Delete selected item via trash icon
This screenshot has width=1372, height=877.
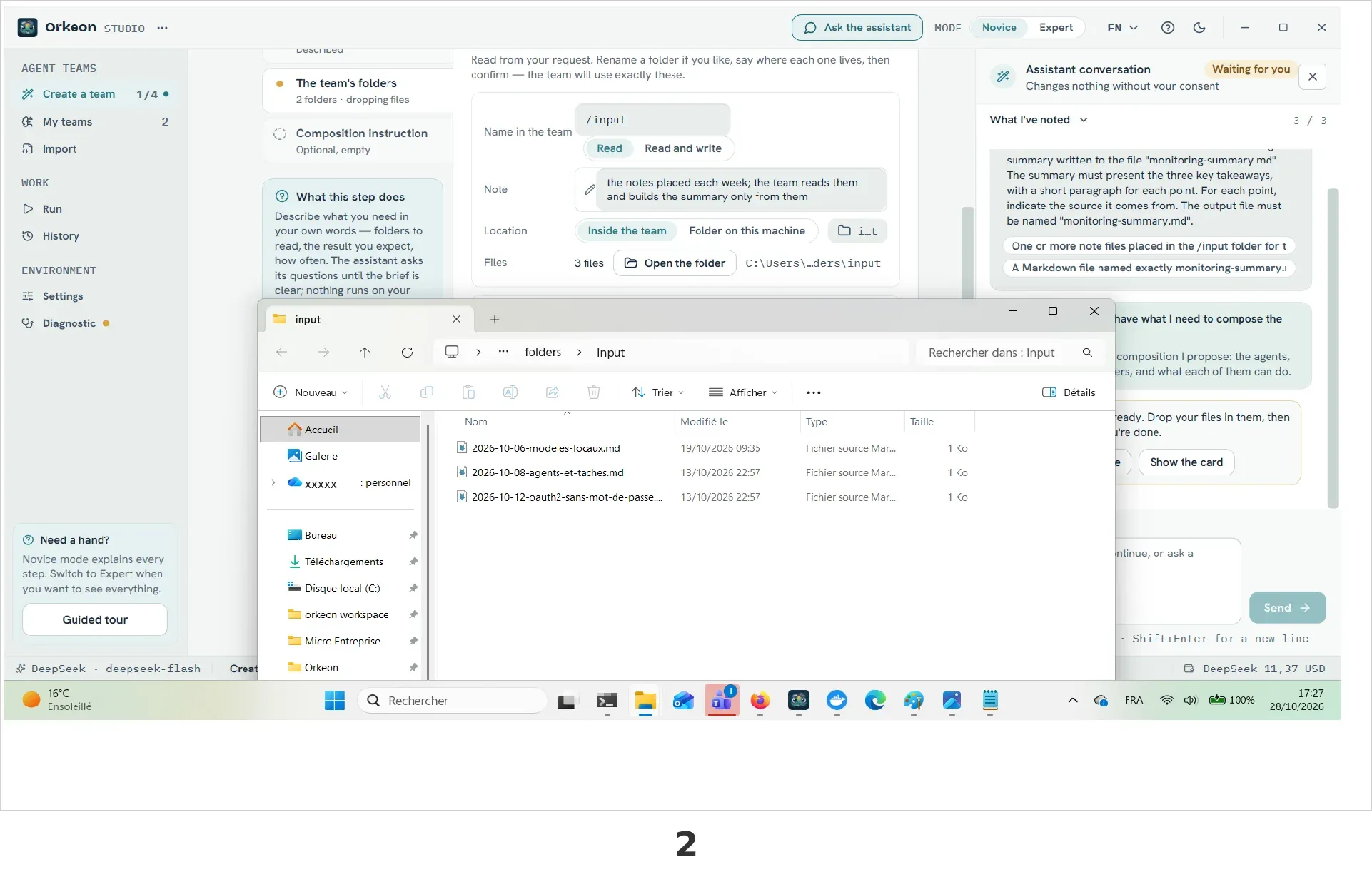[594, 392]
